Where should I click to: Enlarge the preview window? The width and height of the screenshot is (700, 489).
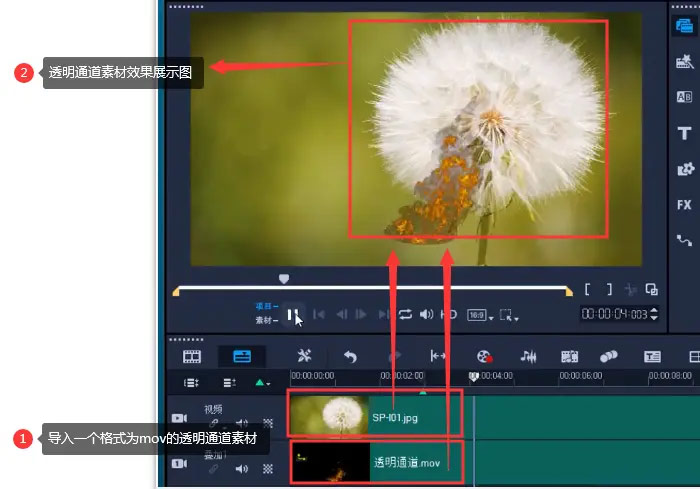pyautogui.click(x=651, y=290)
